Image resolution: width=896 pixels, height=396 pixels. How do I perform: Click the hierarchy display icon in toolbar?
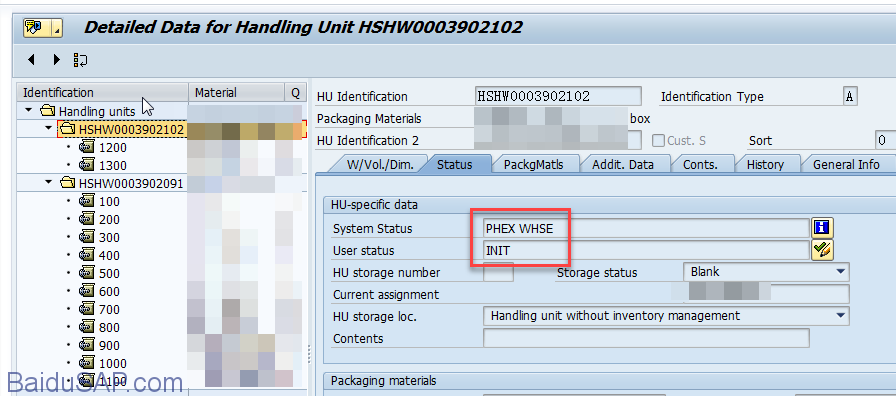[81, 60]
